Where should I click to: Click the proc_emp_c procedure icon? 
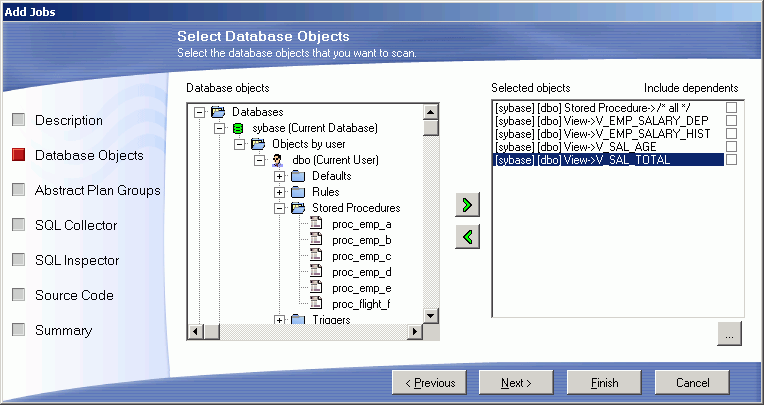pos(317,256)
